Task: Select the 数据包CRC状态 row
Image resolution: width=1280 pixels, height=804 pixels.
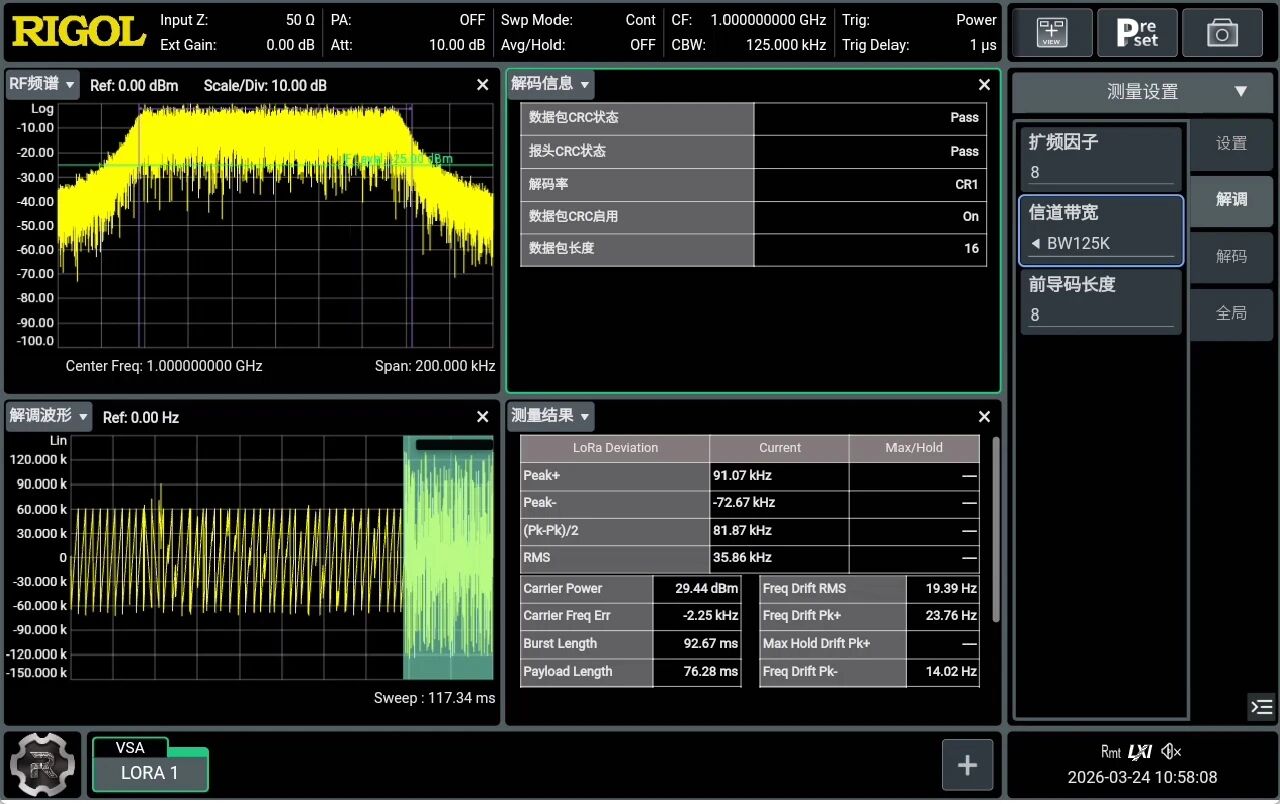Action: (754, 118)
